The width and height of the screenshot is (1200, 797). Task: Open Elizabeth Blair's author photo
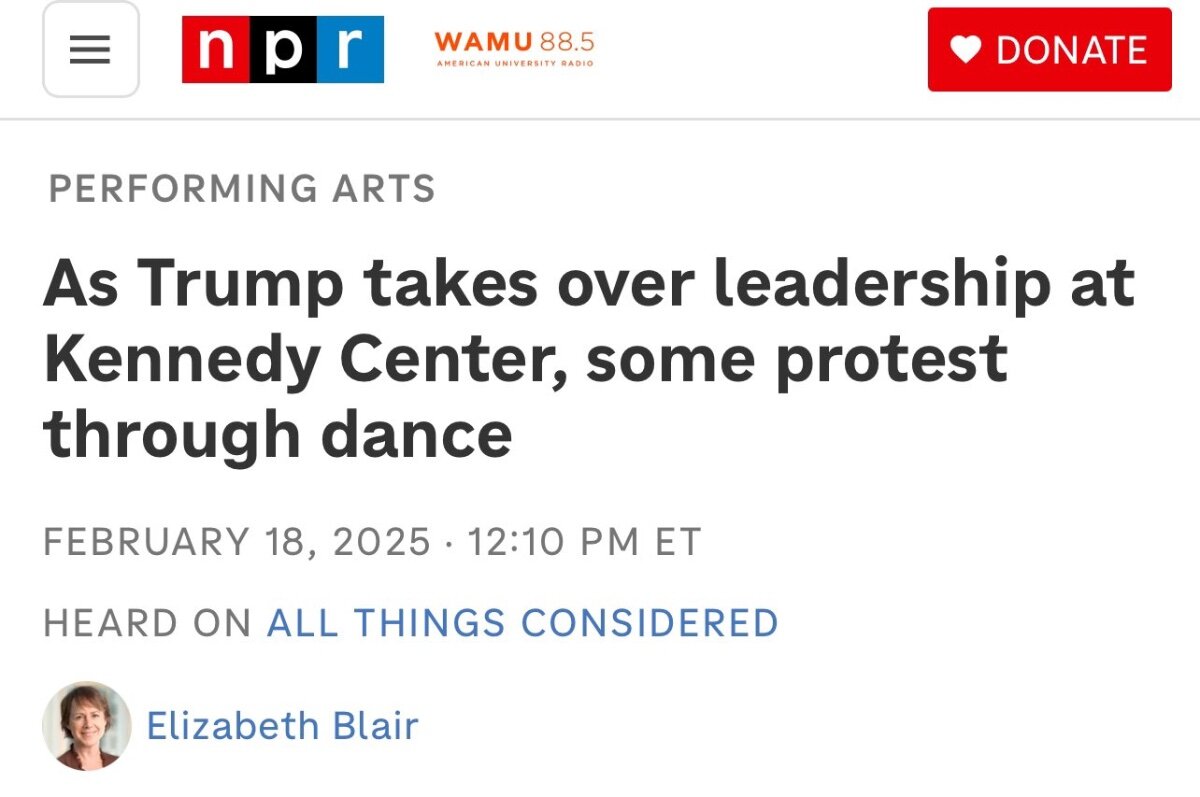[x=87, y=726]
